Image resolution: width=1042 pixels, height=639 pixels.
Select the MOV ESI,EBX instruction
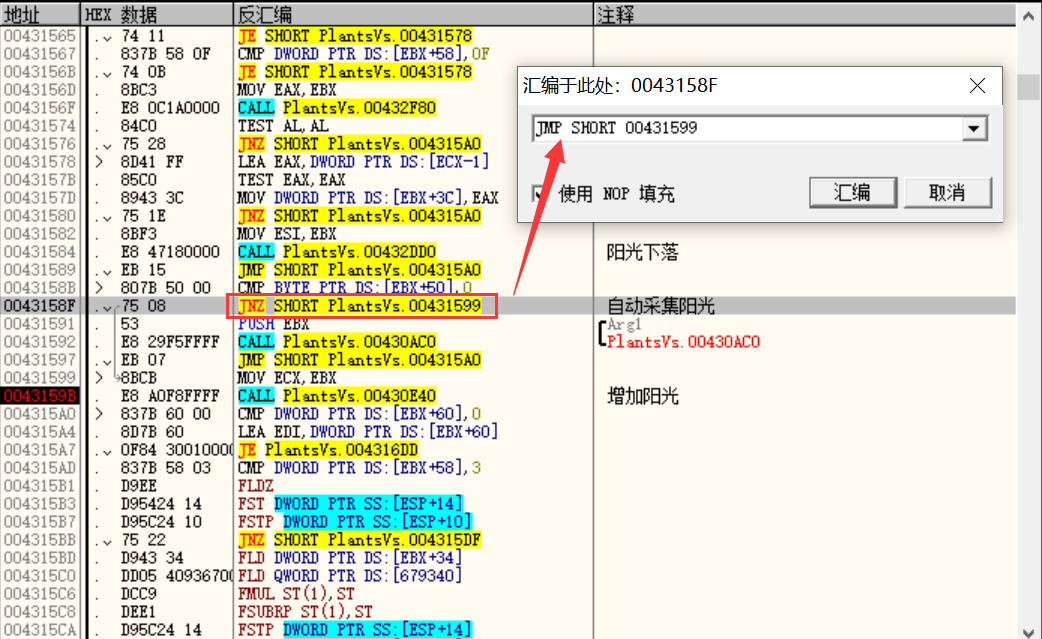[286, 234]
